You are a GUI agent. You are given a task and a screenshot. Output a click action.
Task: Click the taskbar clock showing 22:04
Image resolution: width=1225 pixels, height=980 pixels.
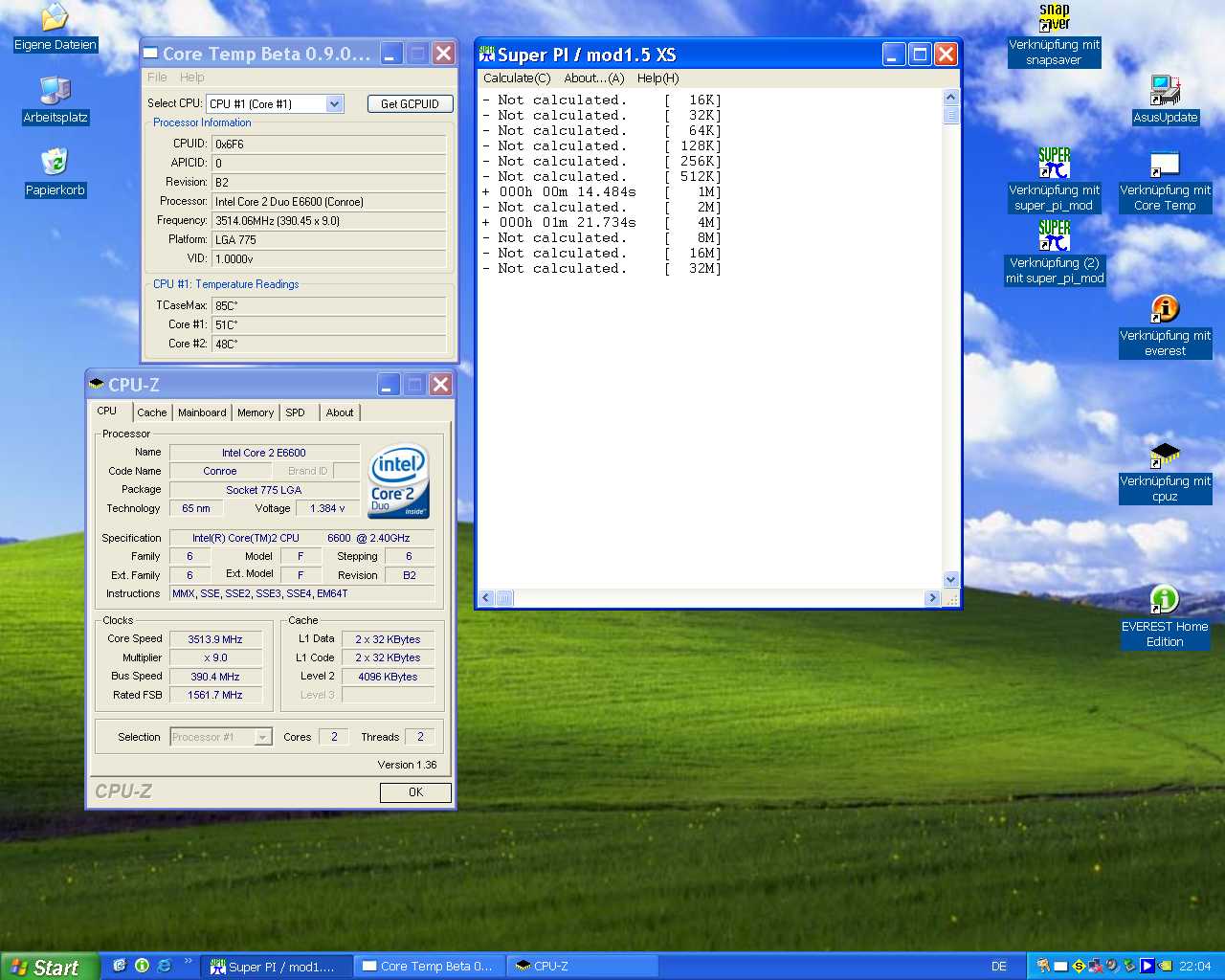1194,967
